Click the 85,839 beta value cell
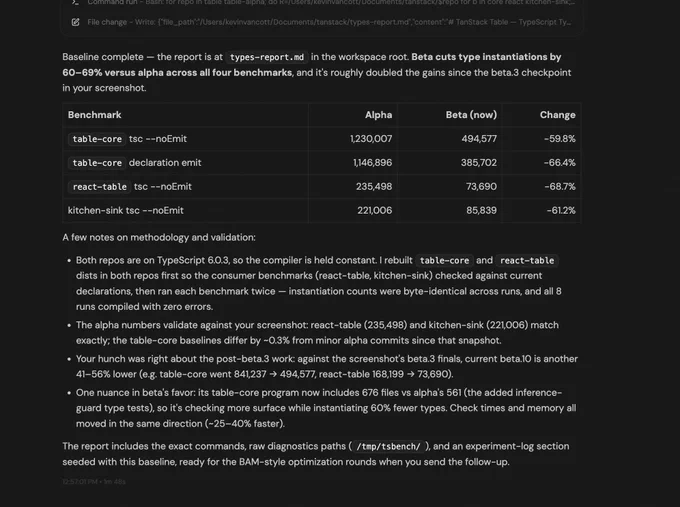Screen dimensions: 680x507 (481, 210)
